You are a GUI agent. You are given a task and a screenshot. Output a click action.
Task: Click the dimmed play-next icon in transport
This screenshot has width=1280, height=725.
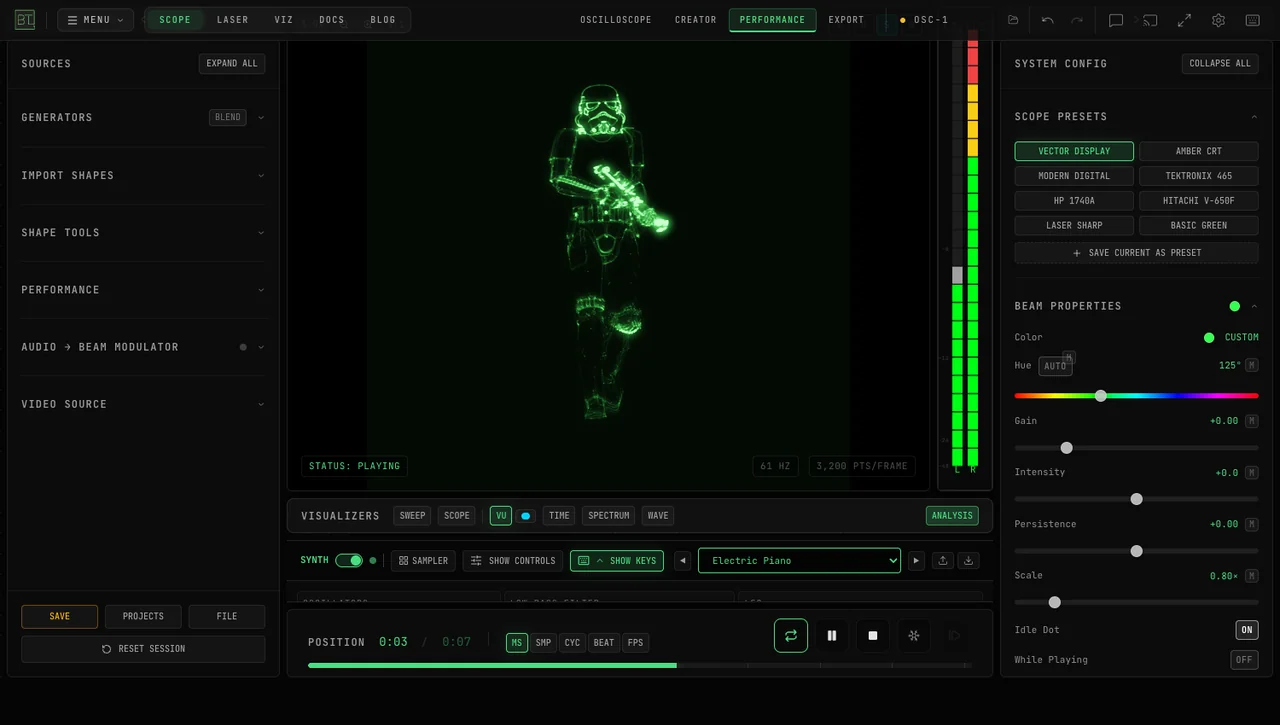pyautogui.click(x=954, y=635)
